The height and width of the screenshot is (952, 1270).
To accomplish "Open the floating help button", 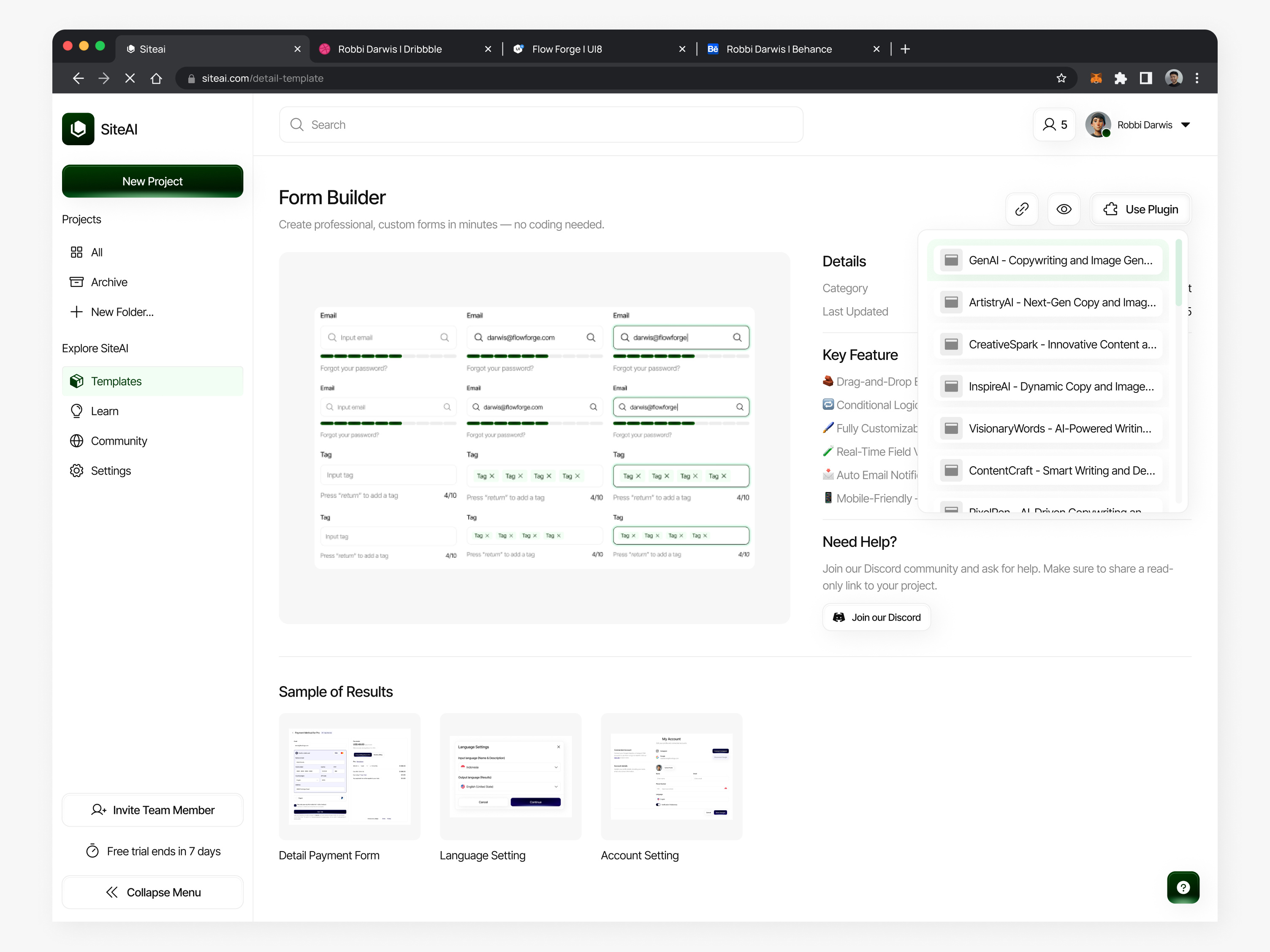I will point(1183,887).
